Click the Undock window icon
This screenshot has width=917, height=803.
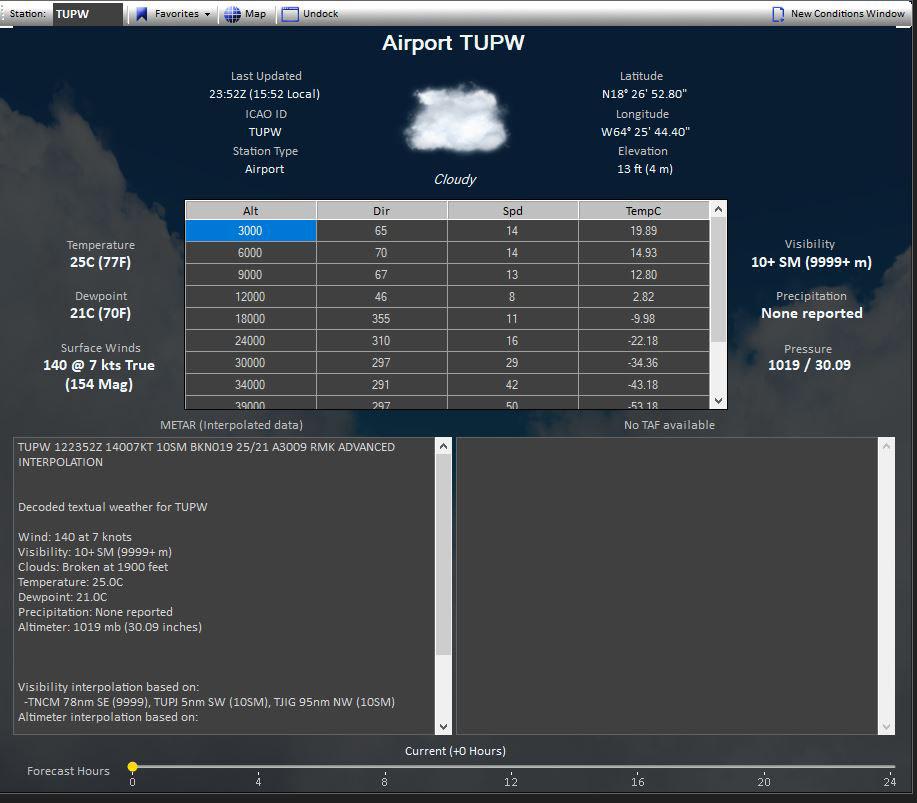[x=289, y=14]
